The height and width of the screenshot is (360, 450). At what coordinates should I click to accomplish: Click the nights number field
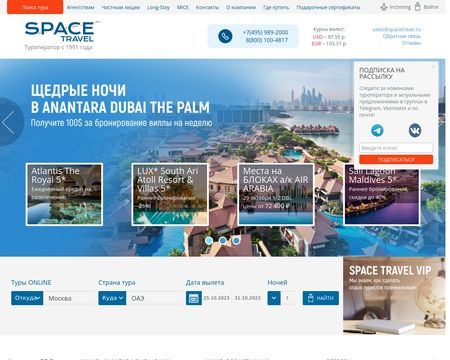(x=289, y=298)
